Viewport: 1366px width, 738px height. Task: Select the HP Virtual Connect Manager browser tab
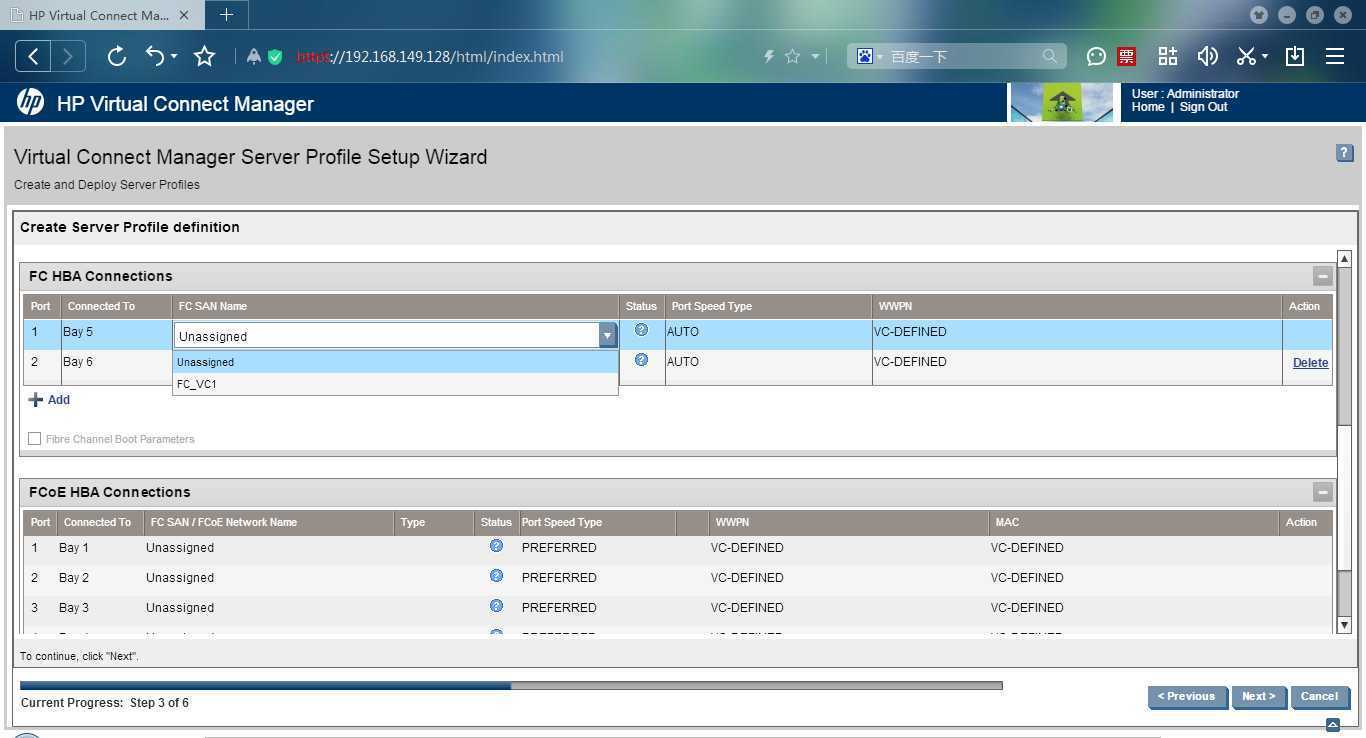pyautogui.click(x=100, y=15)
